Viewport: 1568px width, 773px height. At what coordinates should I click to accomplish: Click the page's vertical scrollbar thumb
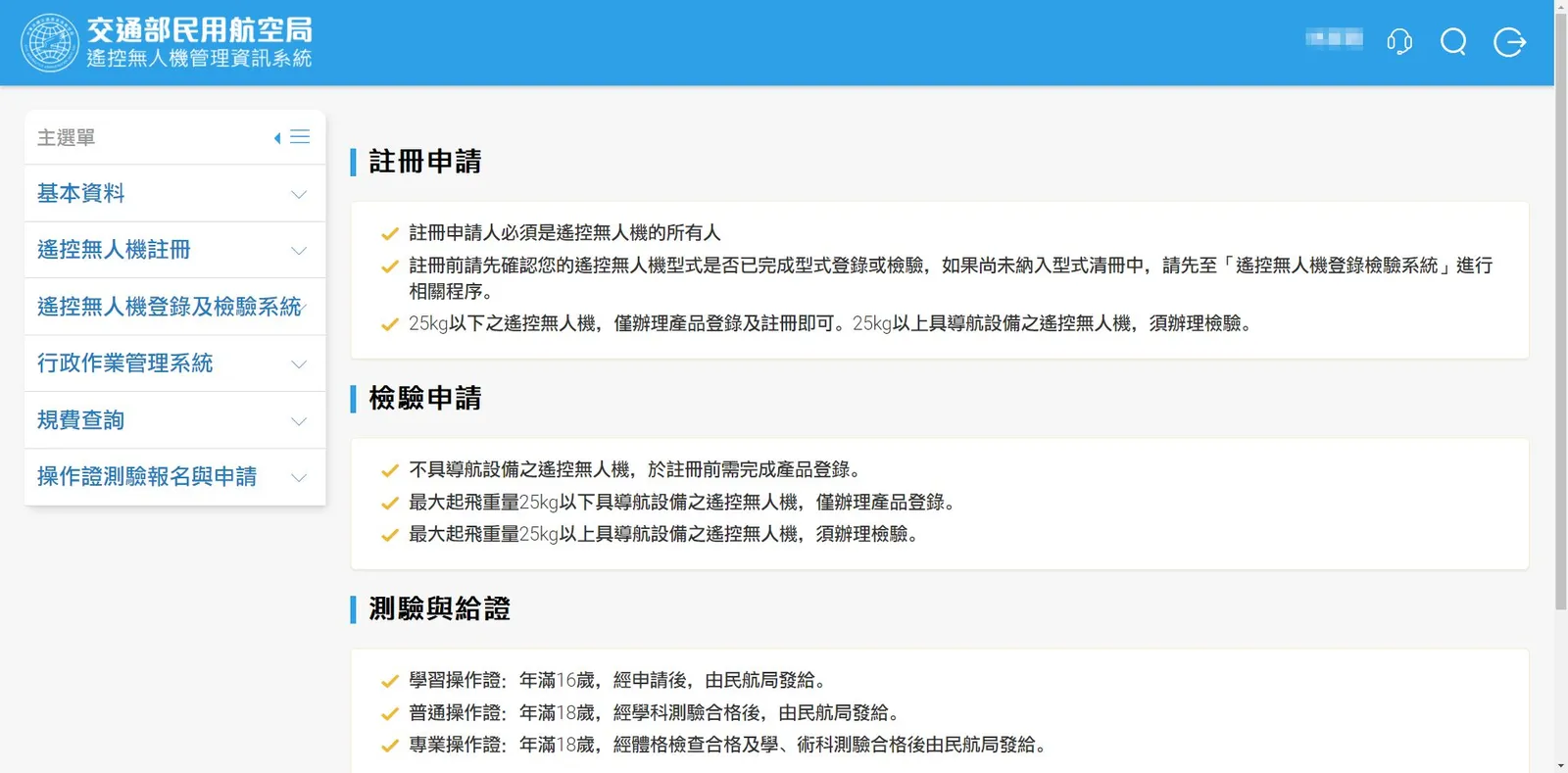(x=1561, y=310)
